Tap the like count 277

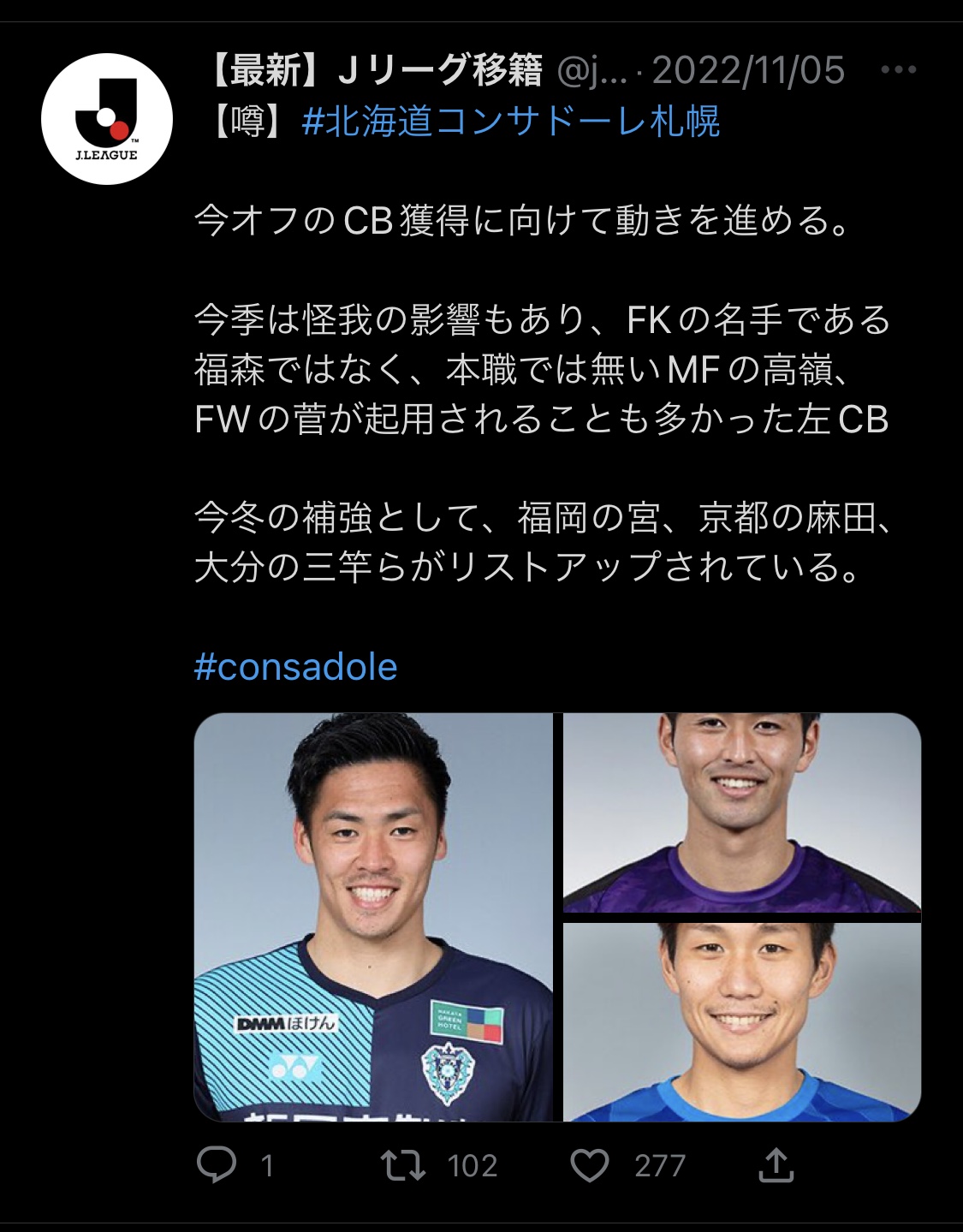coord(660,1166)
